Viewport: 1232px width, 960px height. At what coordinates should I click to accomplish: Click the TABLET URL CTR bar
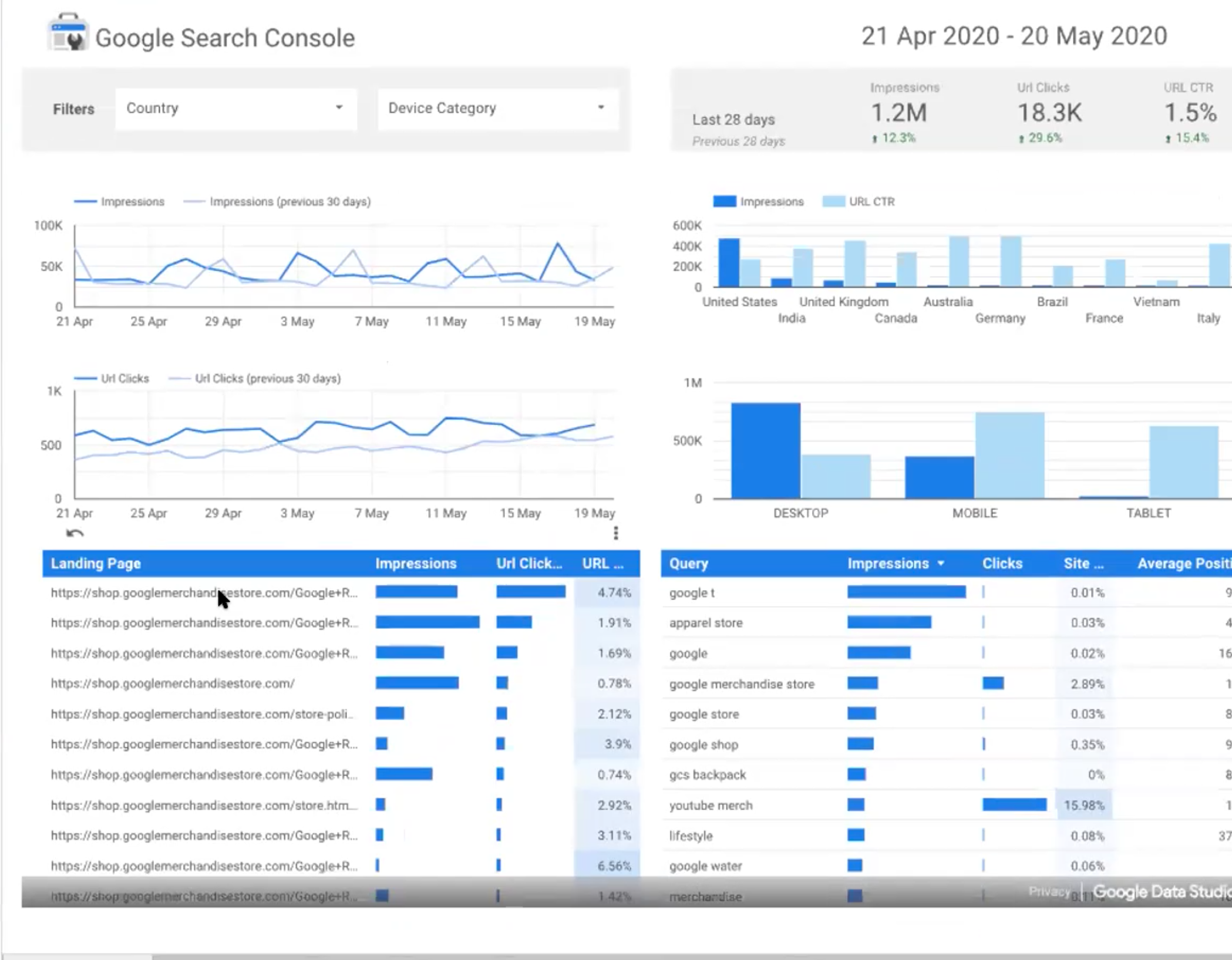point(1183,462)
